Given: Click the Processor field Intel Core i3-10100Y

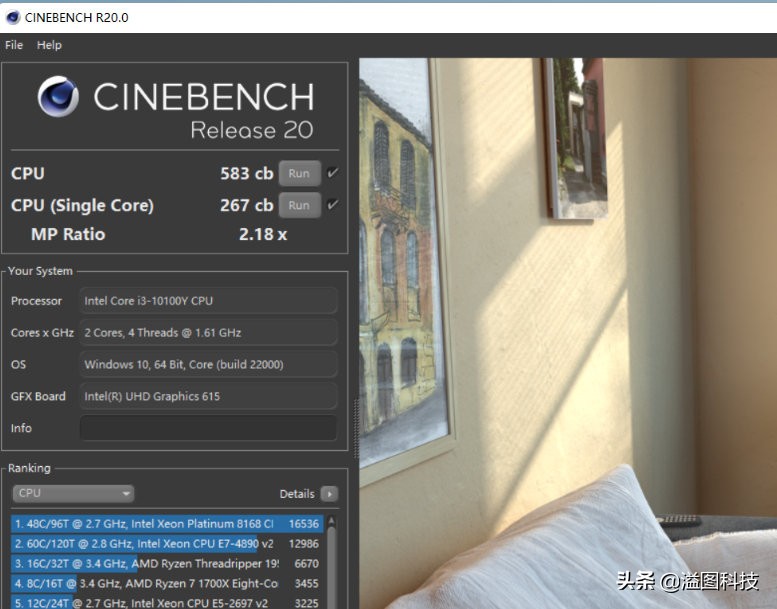Looking at the screenshot, I should pyautogui.click(x=209, y=301).
